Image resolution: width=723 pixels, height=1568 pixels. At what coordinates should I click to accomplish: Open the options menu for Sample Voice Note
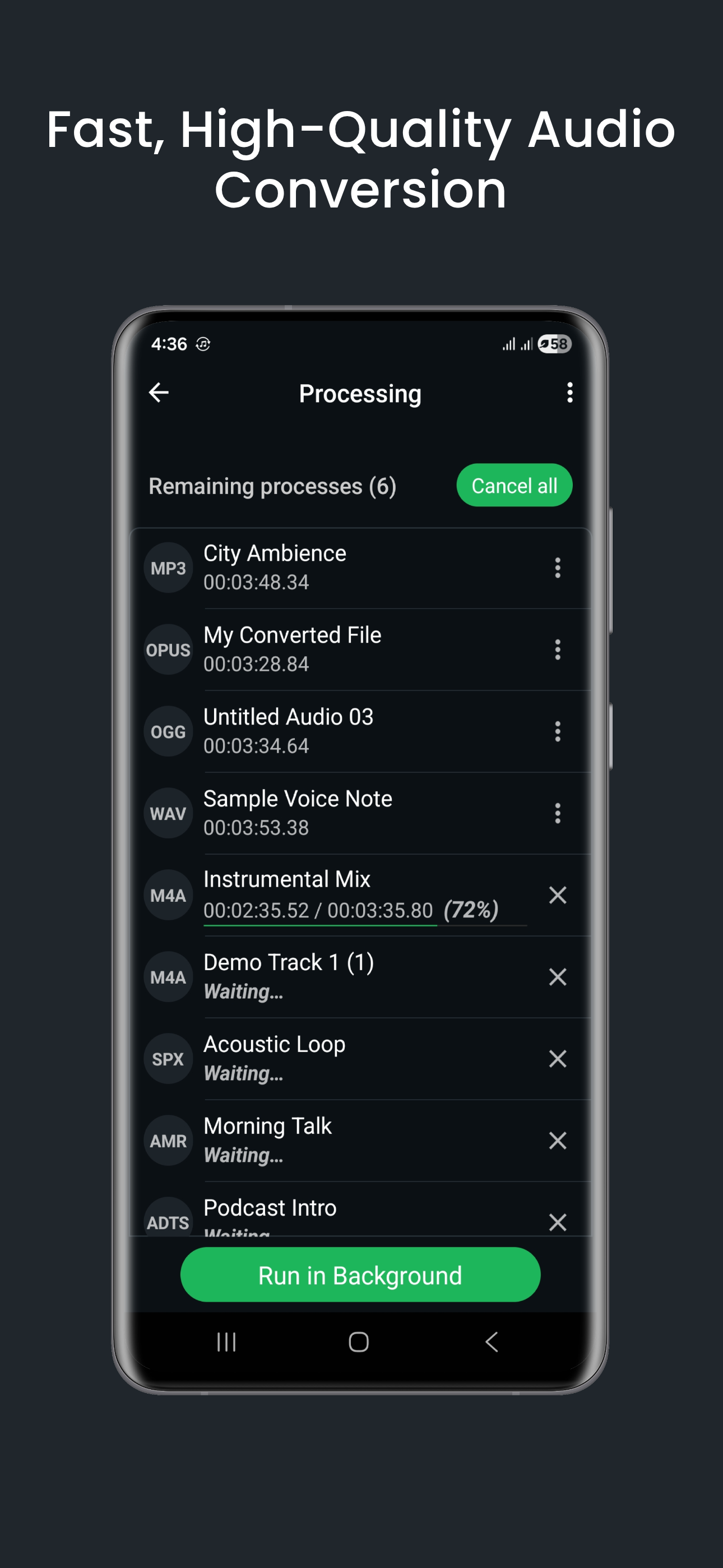click(558, 813)
